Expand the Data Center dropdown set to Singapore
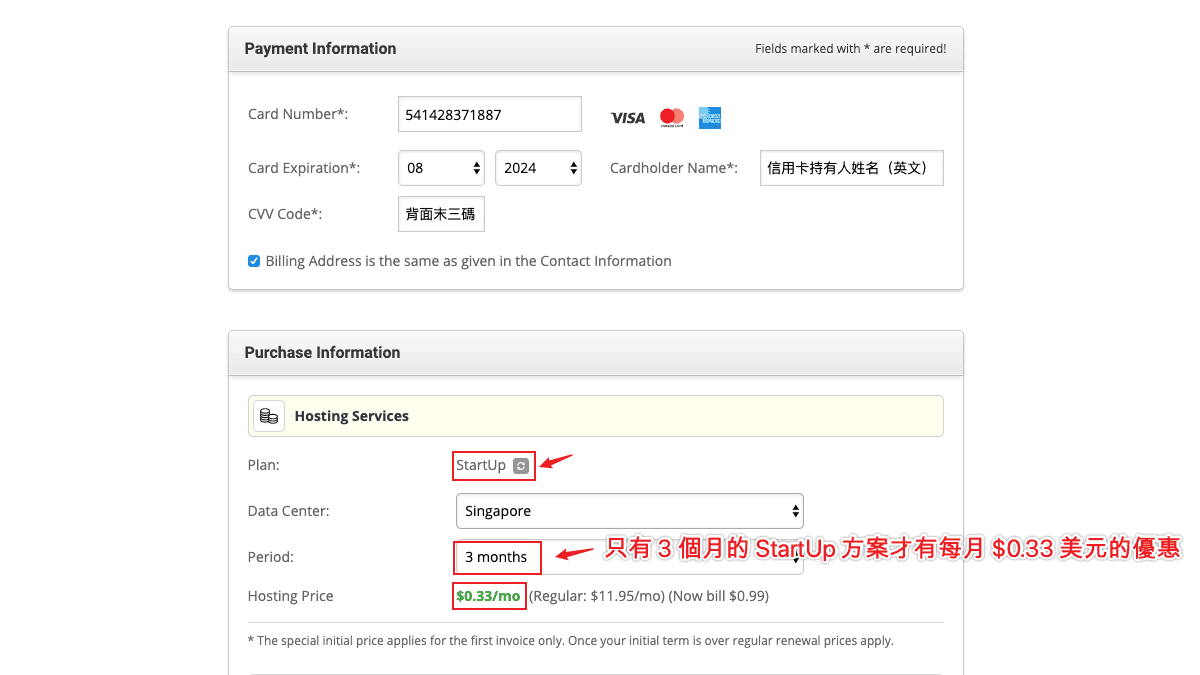 [629, 511]
